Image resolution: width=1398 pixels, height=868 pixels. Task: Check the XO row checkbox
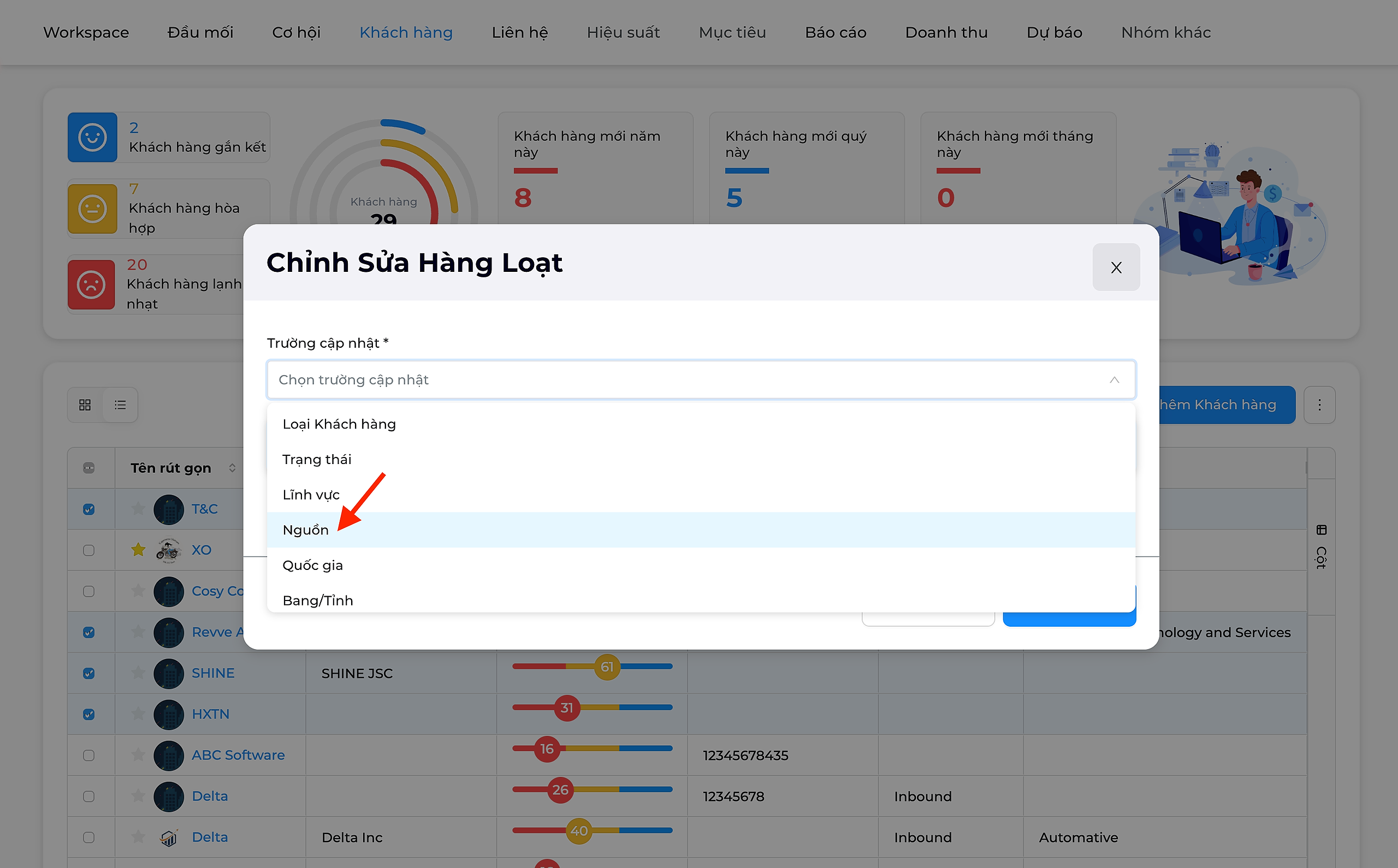(x=88, y=550)
